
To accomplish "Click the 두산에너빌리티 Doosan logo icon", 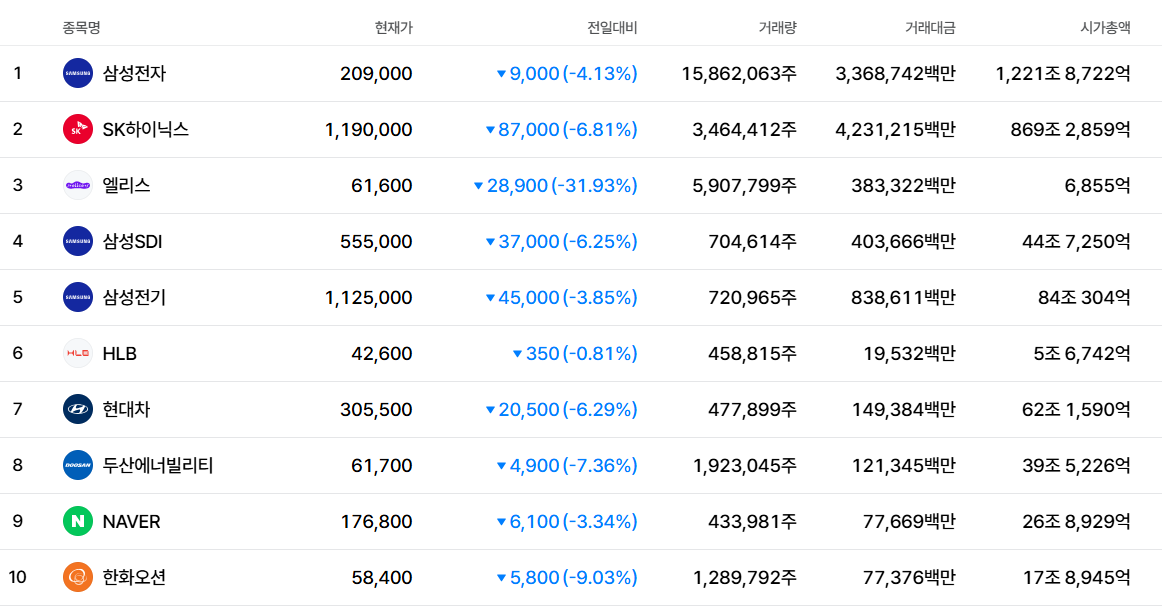I will [x=78, y=465].
